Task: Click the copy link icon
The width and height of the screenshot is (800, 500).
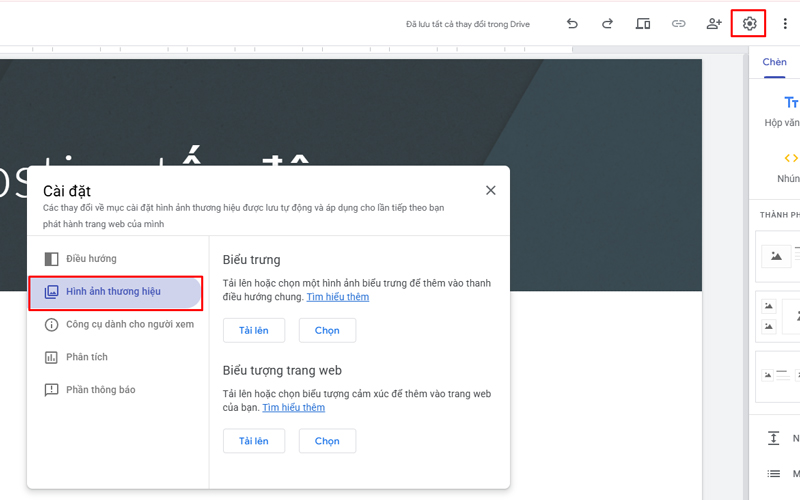Action: click(x=678, y=23)
